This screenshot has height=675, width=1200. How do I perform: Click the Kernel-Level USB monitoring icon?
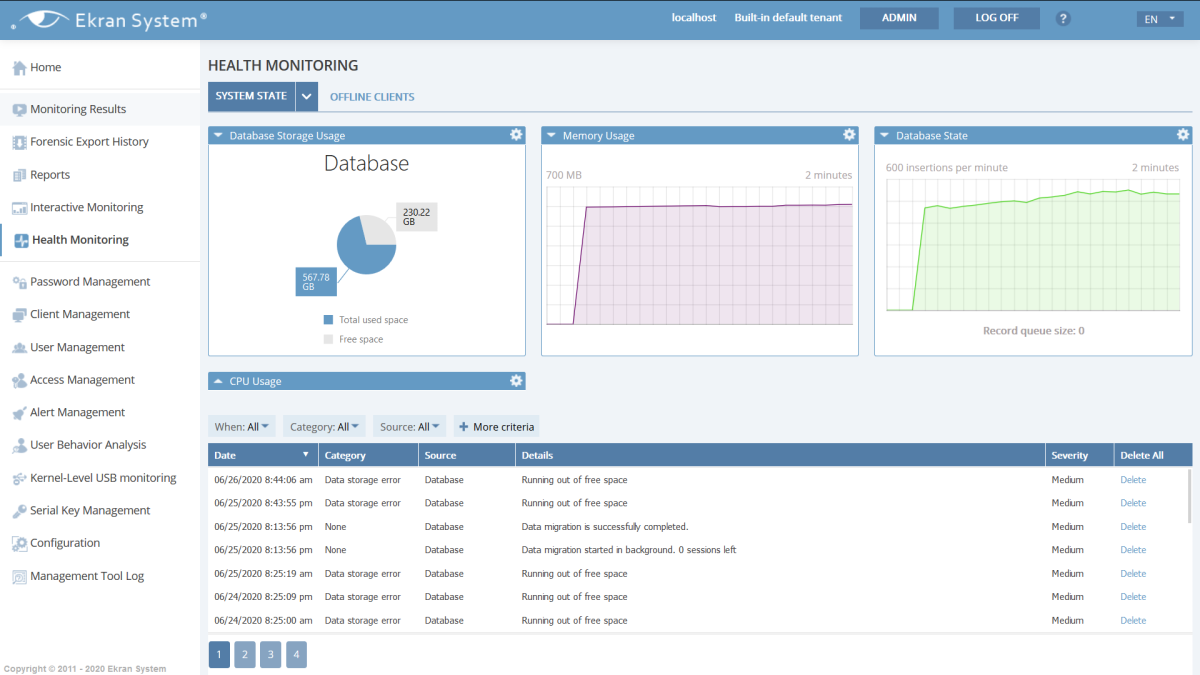19,479
